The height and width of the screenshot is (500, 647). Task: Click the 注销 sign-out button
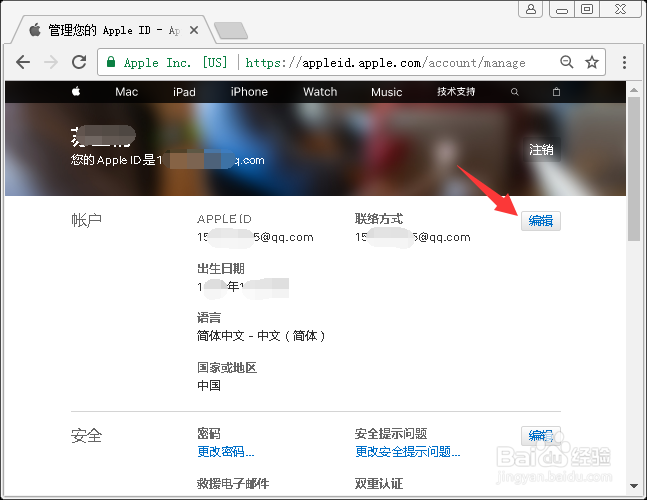pos(541,149)
